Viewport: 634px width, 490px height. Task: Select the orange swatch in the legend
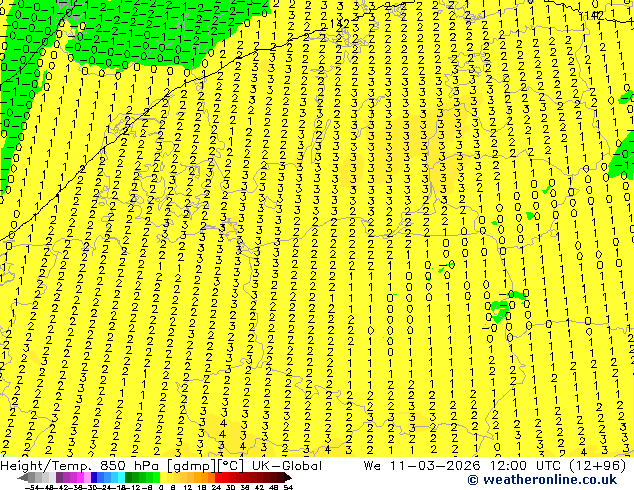pyautogui.click(x=205, y=477)
